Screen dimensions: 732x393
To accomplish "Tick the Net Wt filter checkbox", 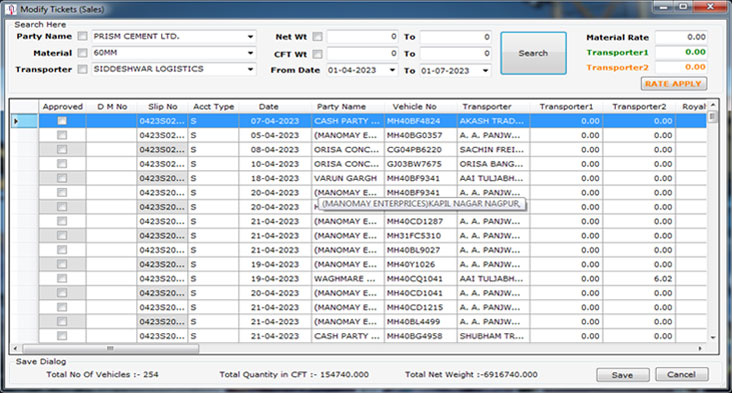I will (317, 36).
